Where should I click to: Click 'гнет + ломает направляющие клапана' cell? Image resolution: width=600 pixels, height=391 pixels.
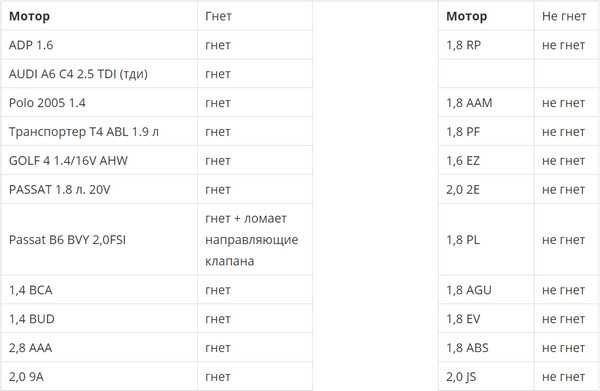[255, 240]
